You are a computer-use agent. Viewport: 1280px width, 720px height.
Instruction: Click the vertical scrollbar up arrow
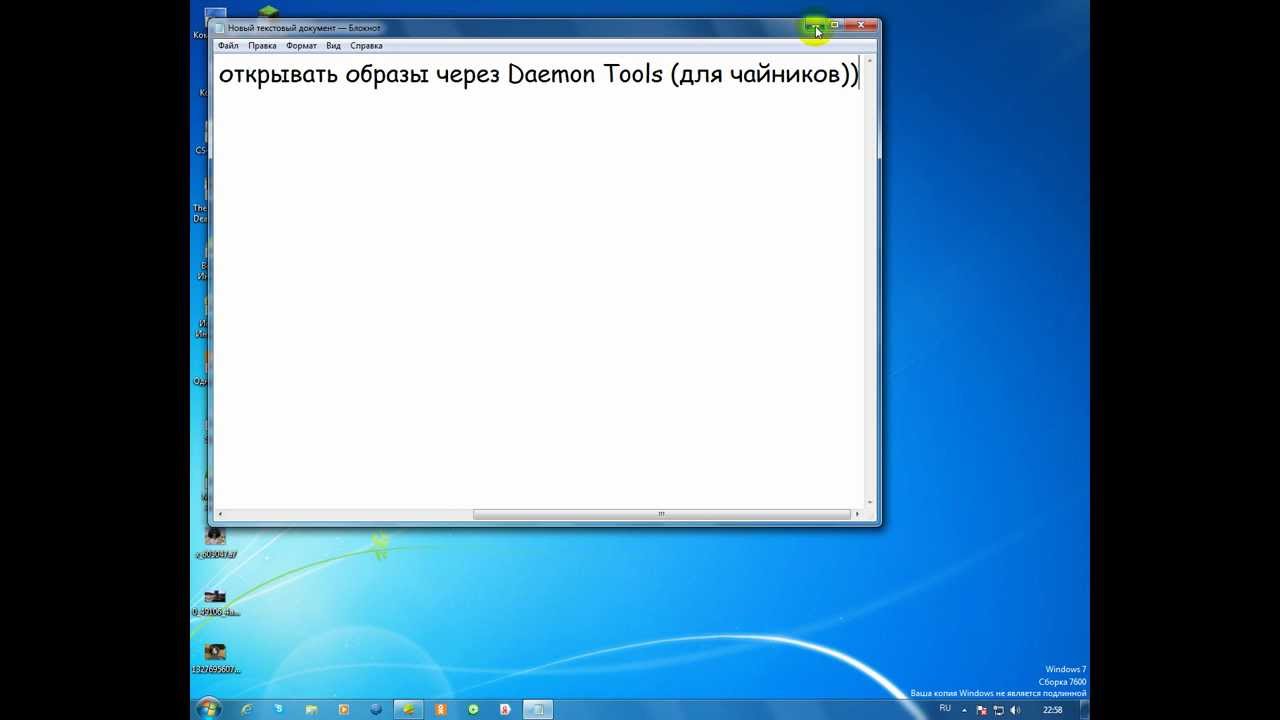871,60
